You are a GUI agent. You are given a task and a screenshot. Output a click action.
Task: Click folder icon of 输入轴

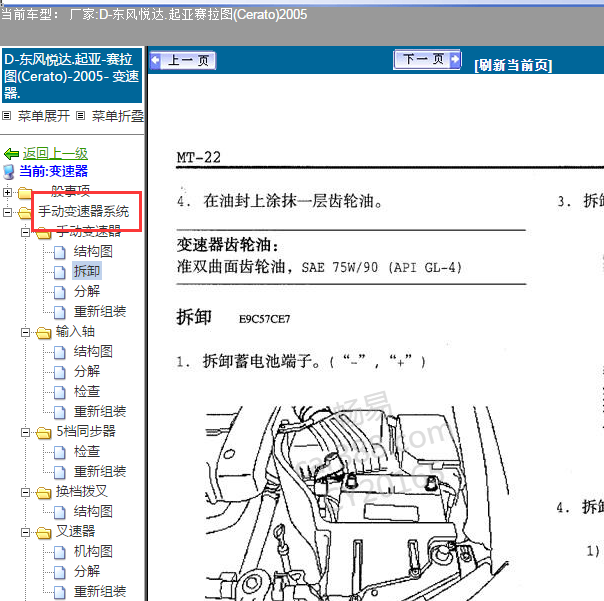[44, 333]
